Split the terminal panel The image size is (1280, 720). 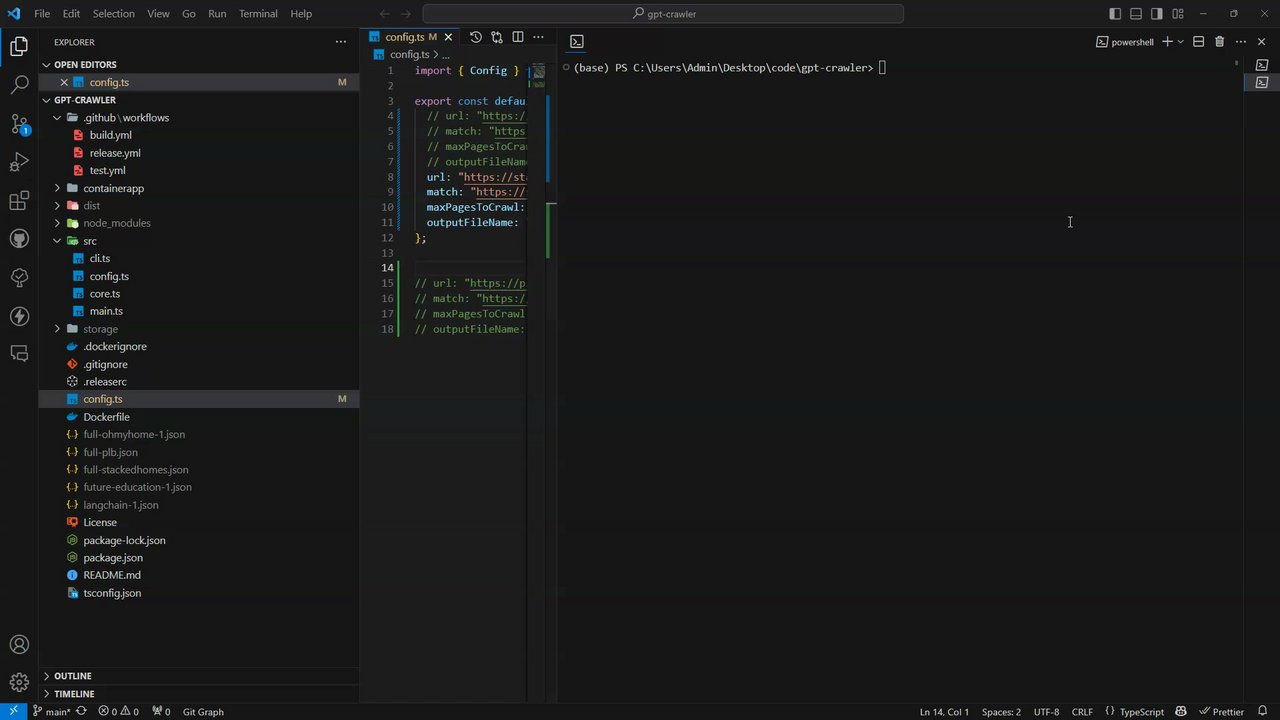point(1198,42)
